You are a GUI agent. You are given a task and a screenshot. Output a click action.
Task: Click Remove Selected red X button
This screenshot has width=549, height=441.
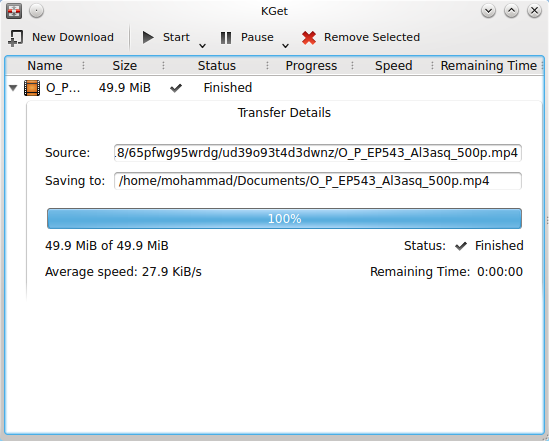(x=361, y=37)
